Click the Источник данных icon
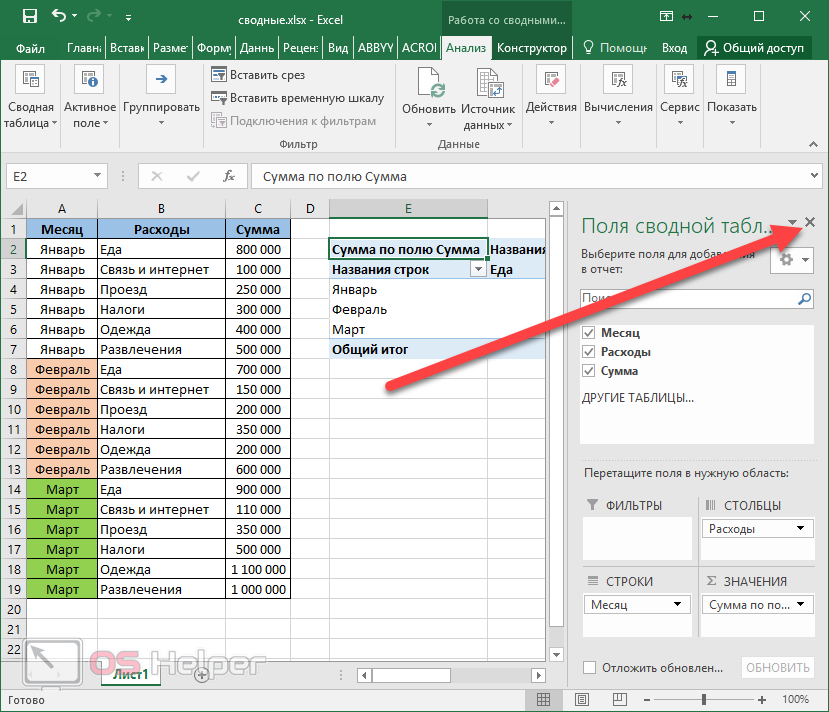829x712 pixels. click(x=489, y=82)
